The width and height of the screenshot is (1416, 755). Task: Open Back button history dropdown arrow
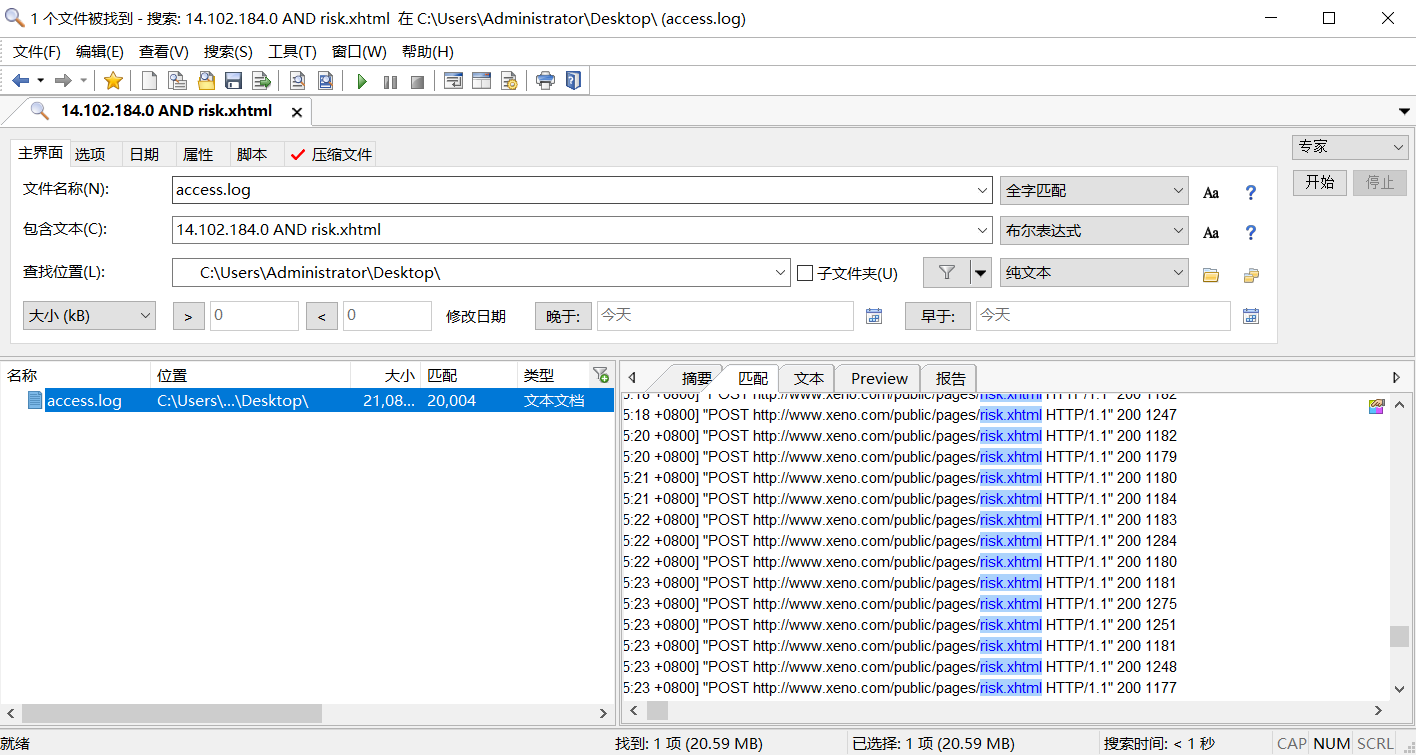coord(40,81)
